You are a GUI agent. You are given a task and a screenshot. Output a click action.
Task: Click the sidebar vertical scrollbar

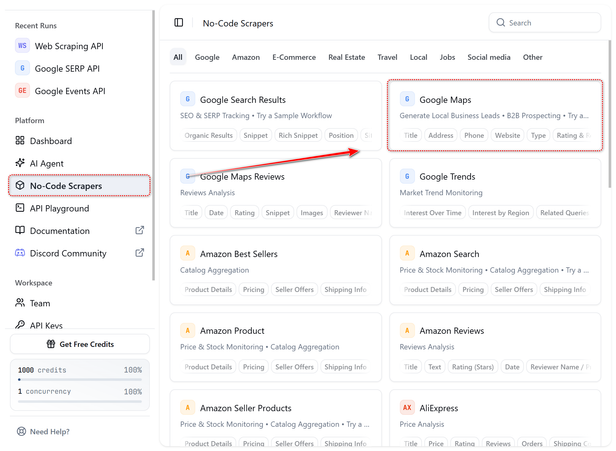(x=153, y=145)
